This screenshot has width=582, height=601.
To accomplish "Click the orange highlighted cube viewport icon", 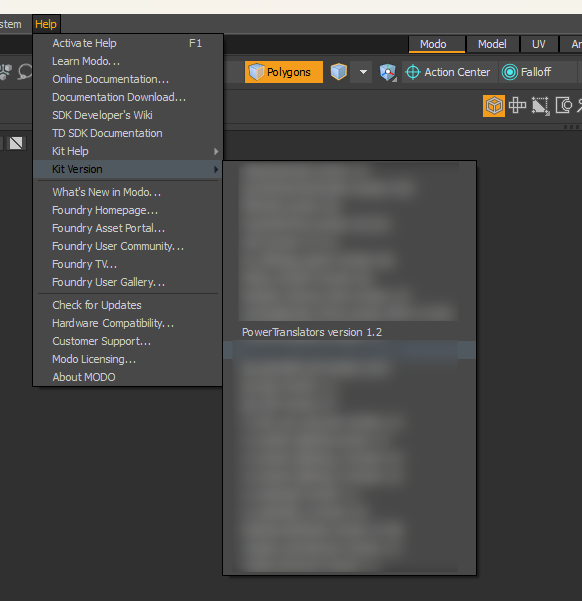I will click(x=494, y=106).
